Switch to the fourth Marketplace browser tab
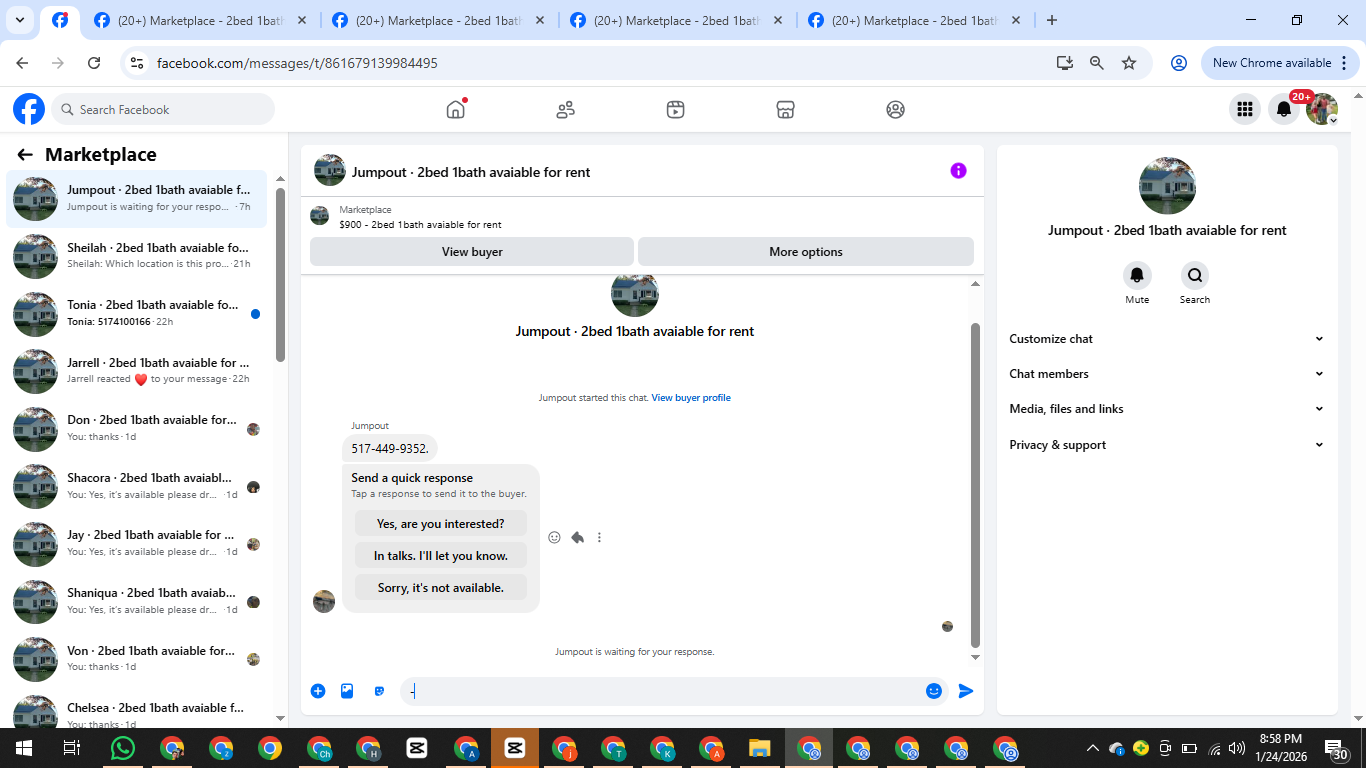 916,20
